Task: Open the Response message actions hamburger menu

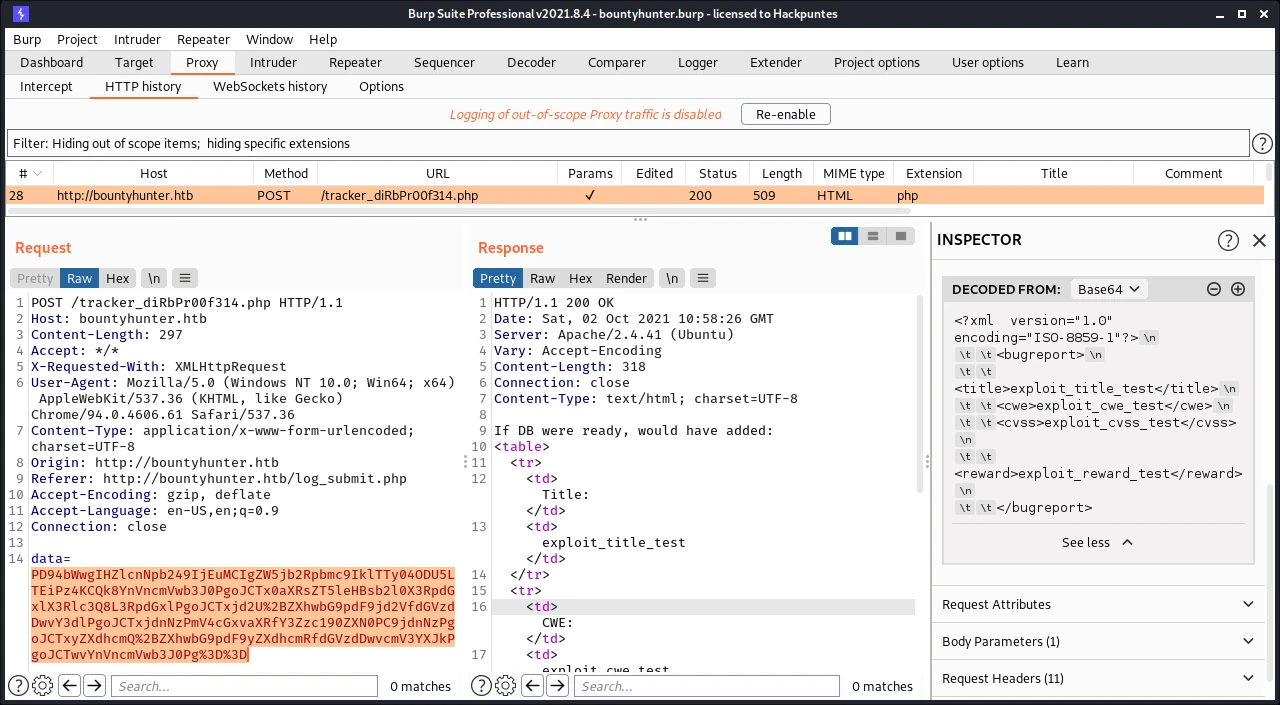Action: click(703, 278)
